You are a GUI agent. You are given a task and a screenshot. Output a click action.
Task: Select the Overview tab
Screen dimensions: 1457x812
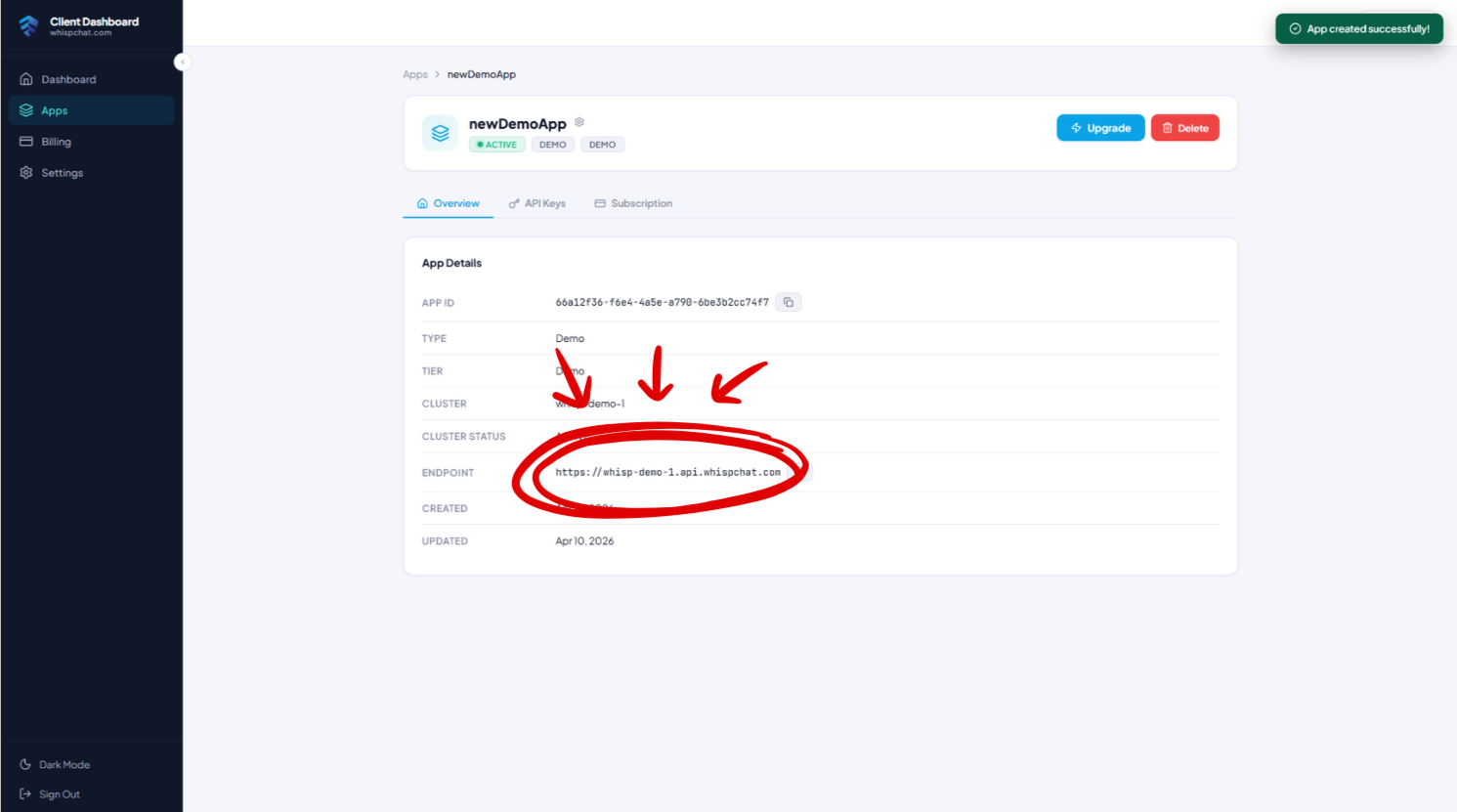click(448, 203)
